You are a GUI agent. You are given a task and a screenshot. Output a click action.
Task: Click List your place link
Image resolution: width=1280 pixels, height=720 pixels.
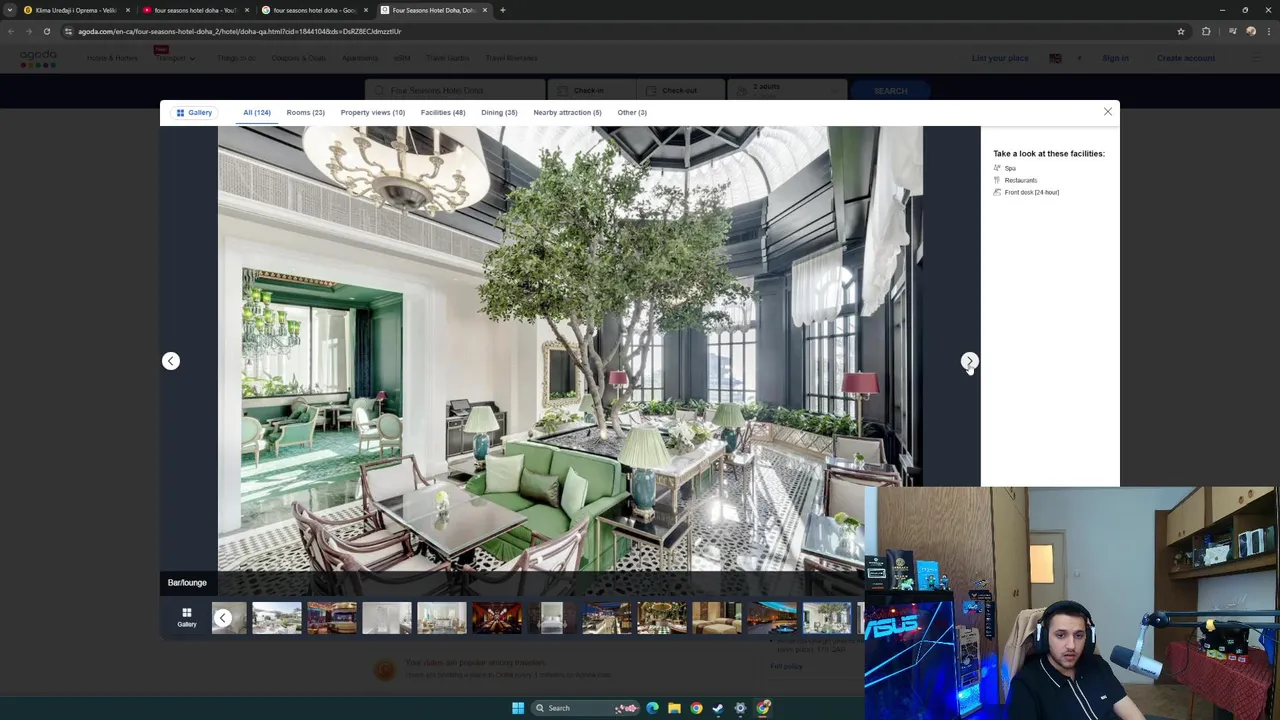pos(1000,58)
